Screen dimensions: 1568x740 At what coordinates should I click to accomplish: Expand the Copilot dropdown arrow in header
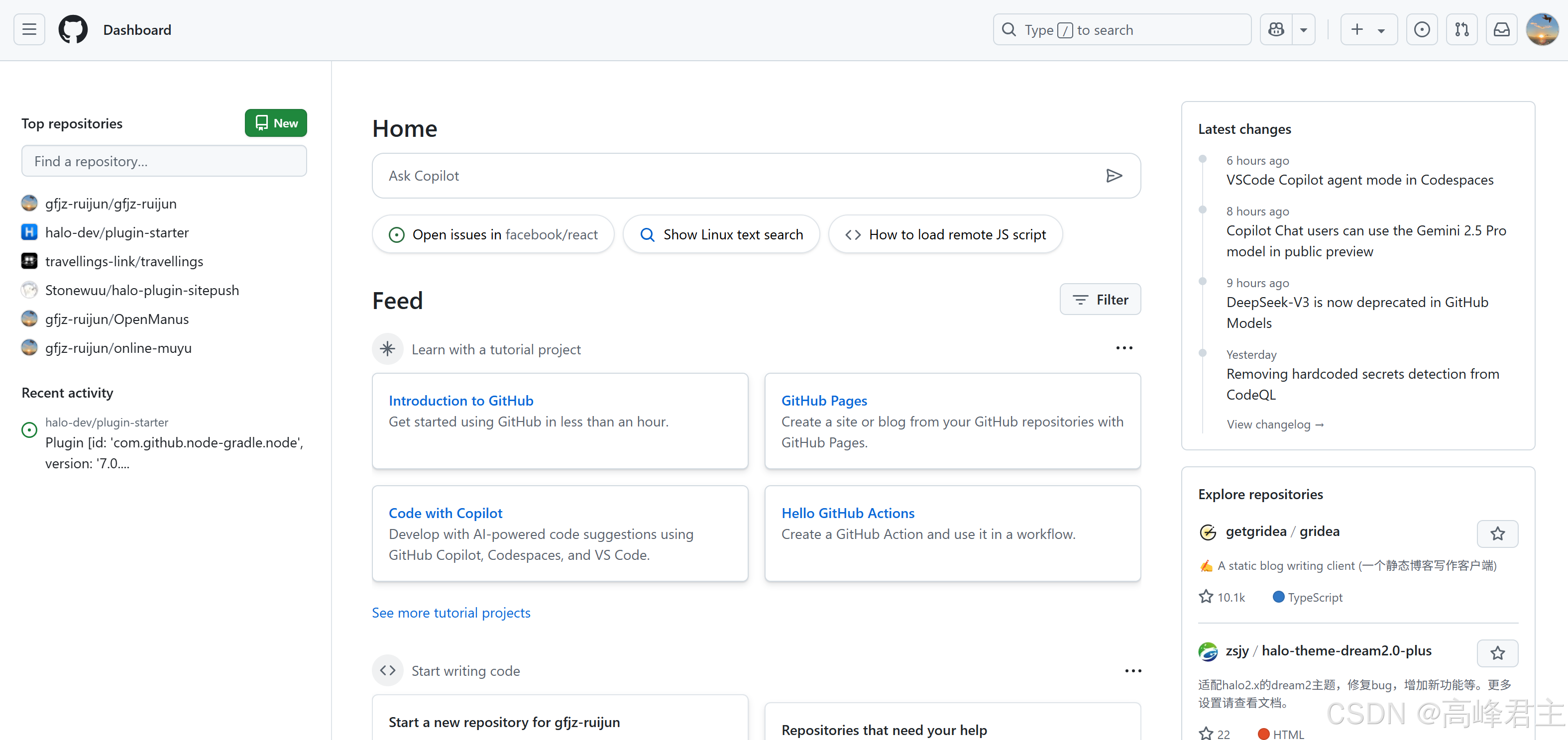(1304, 29)
